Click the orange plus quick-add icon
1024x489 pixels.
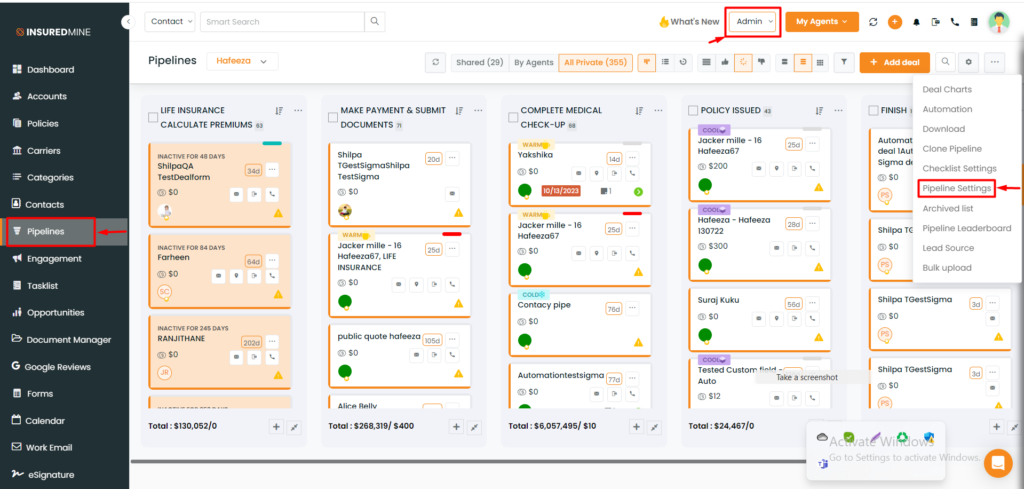click(x=895, y=22)
